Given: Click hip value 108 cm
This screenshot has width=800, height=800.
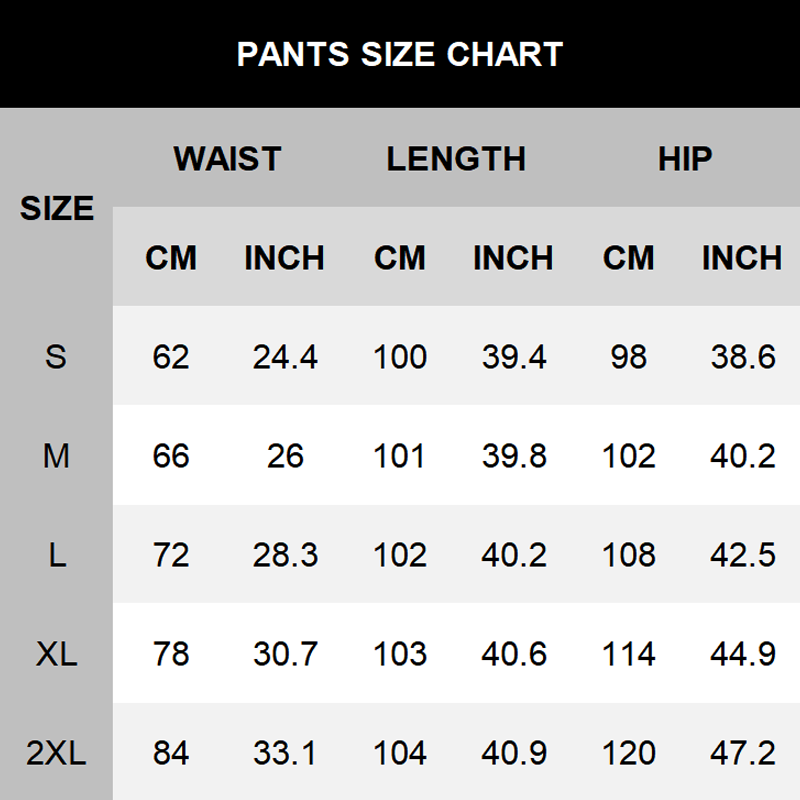Looking at the screenshot, I should pyautogui.click(x=629, y=555).
